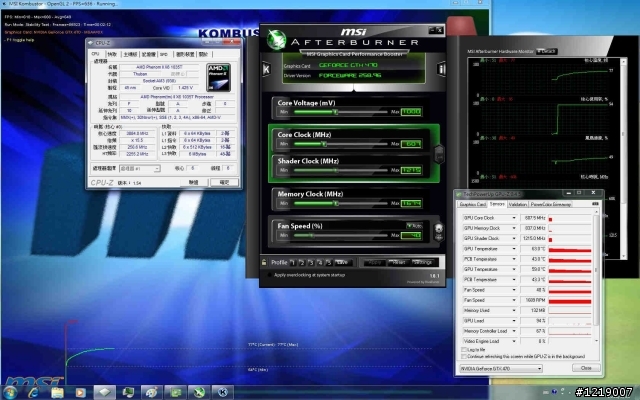
Task: Toggle the Auto fan speed checkbox
Action: [x=414, y=226]
